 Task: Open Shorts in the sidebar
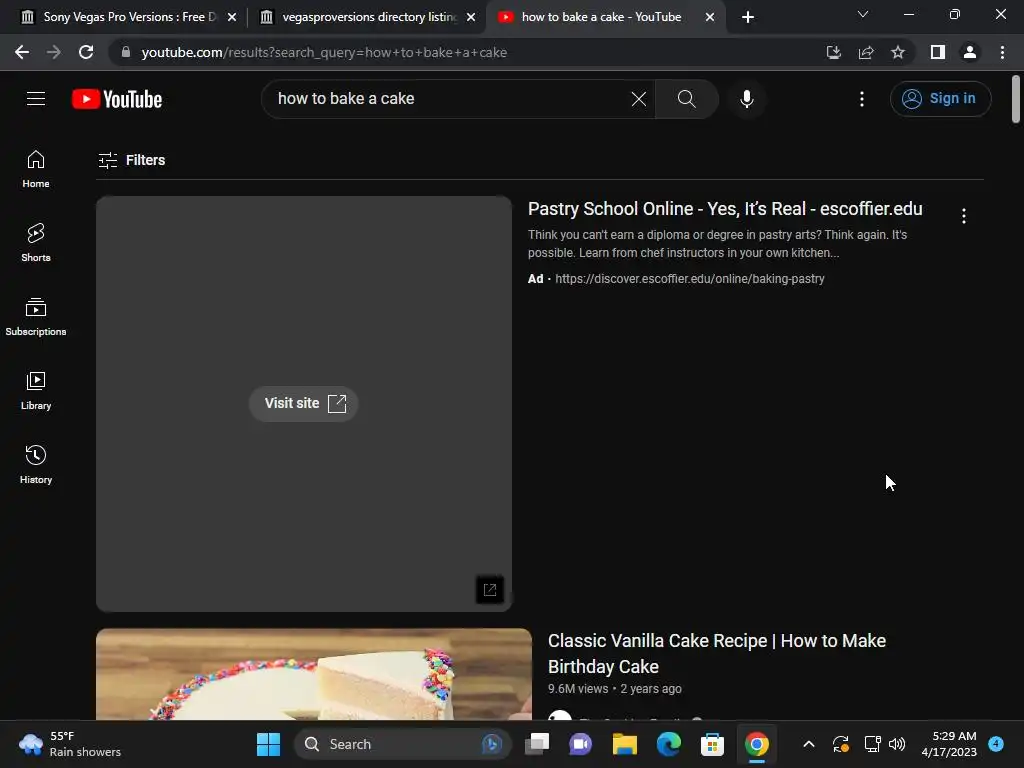[x=36, y=243]
